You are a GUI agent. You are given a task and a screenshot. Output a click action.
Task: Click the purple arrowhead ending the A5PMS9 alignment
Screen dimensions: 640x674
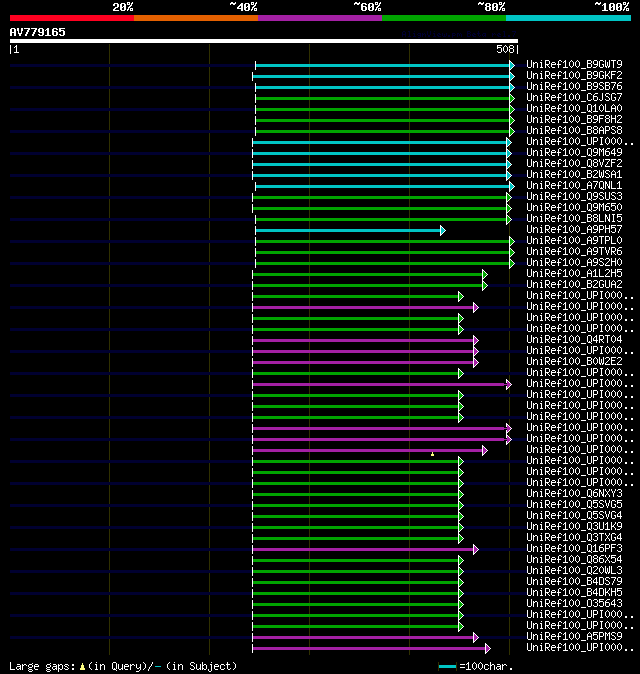click(476, 637)
